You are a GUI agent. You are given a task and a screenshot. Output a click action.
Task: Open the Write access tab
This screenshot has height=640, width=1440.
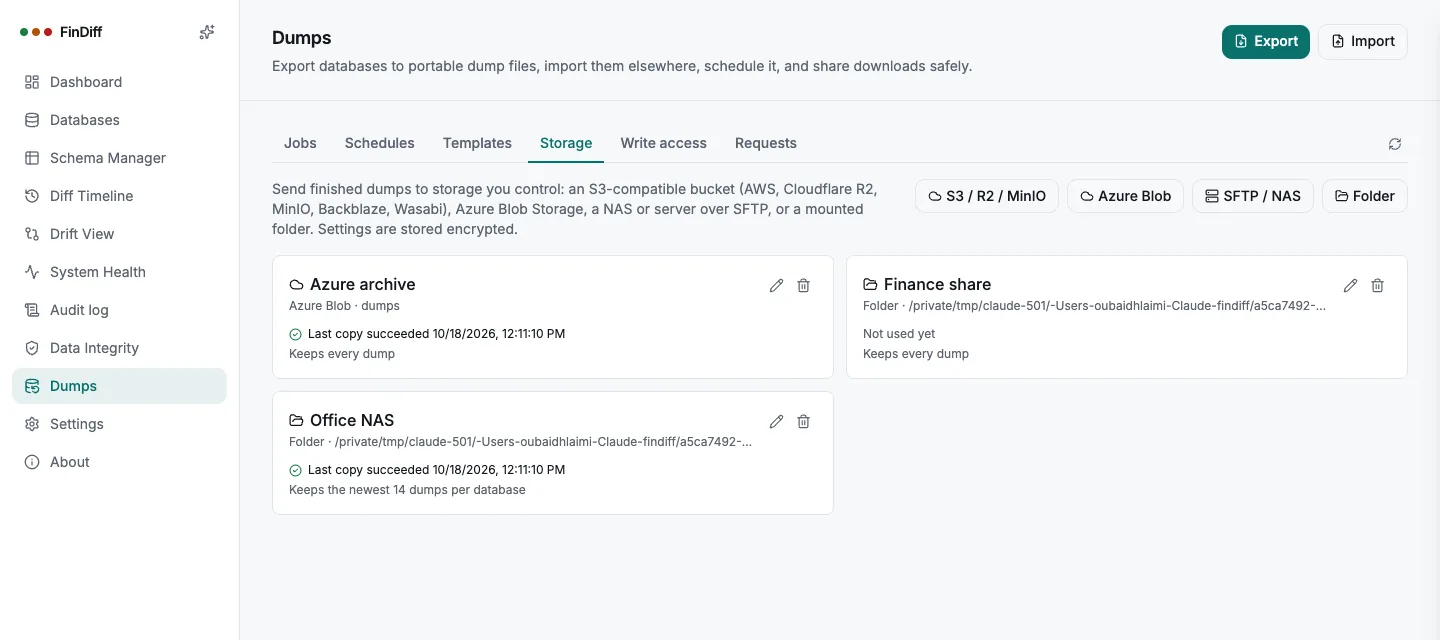663,143
